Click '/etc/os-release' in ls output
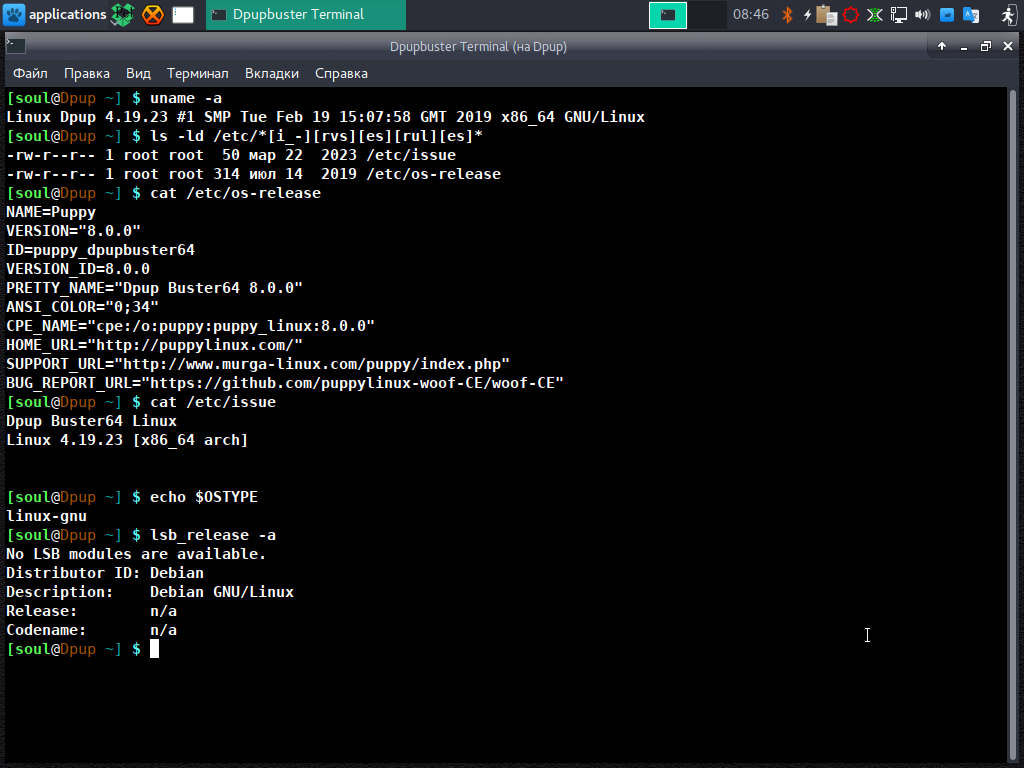 (433, 174)
